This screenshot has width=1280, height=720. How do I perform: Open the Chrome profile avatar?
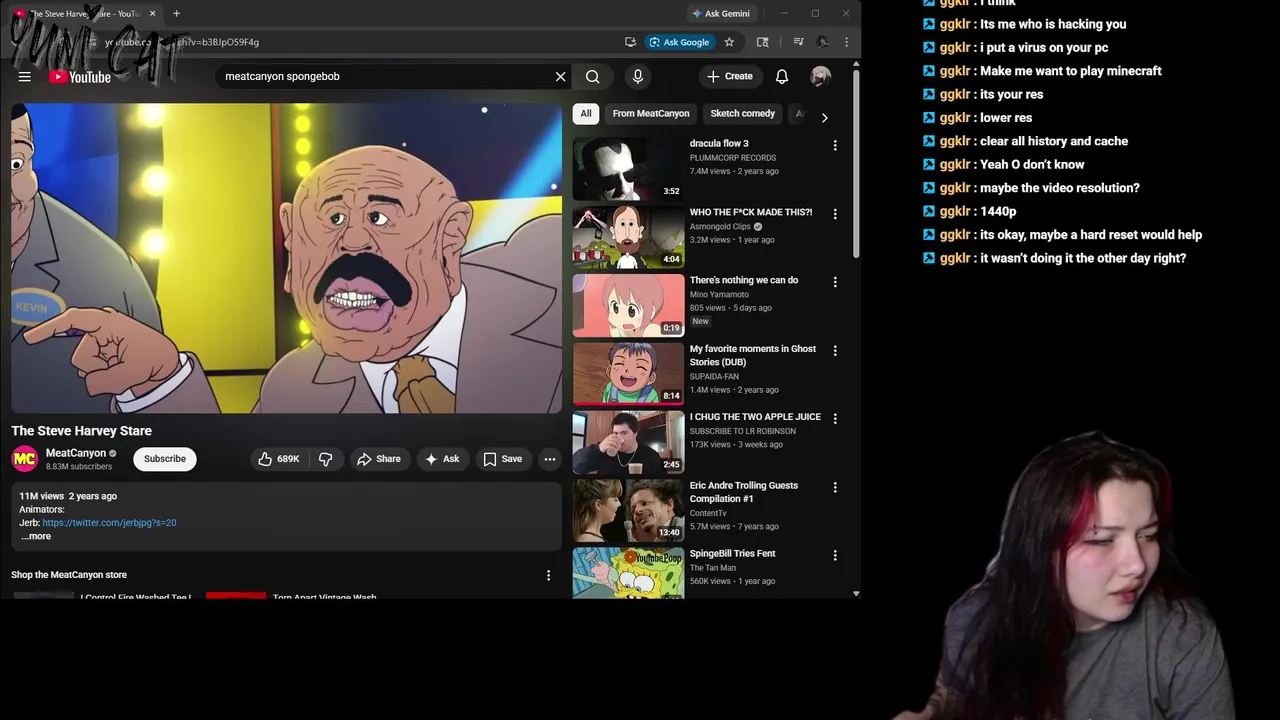[822, 42]
